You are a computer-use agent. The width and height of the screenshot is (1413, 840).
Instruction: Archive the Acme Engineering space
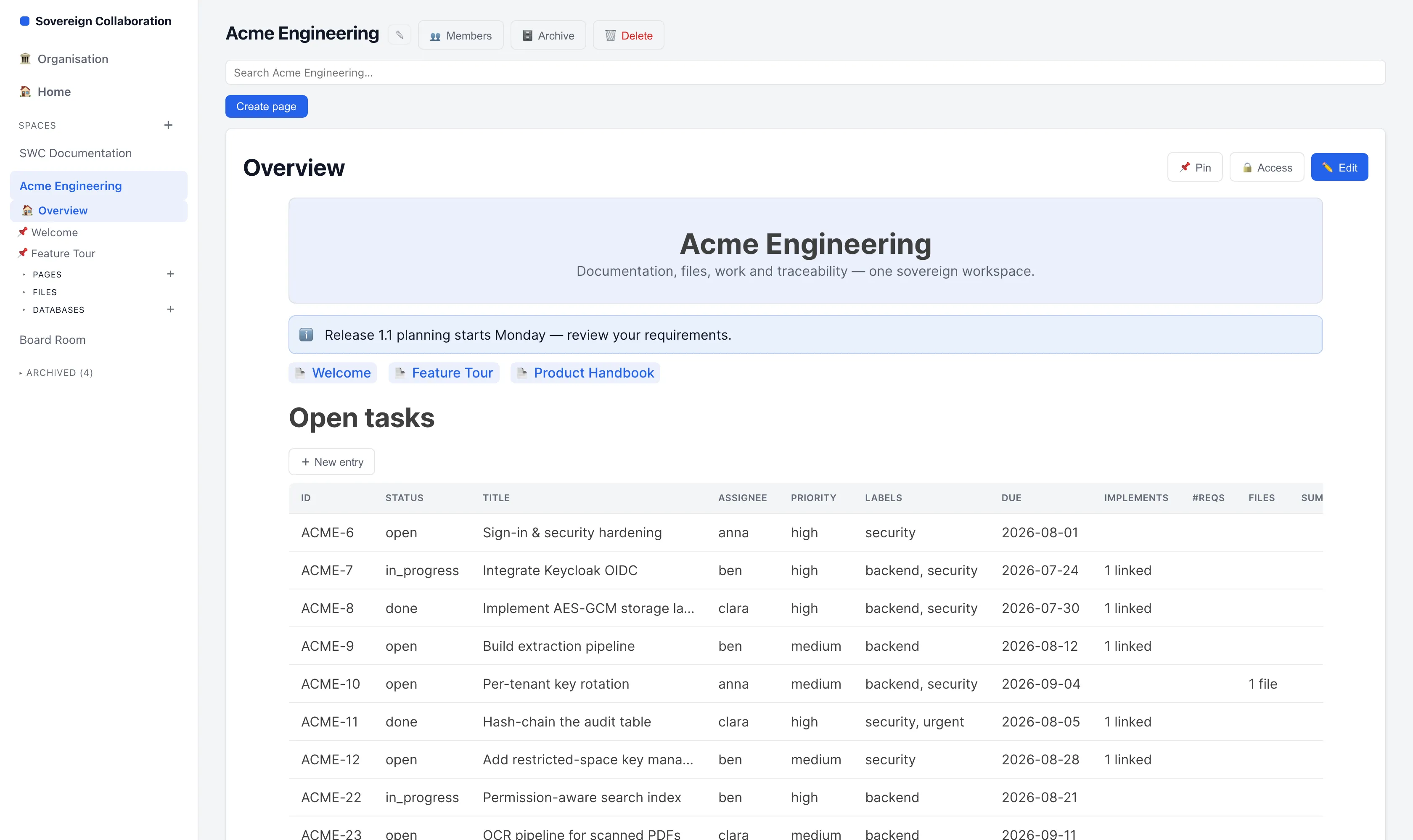pyautogui.click(x=548, y=35)
